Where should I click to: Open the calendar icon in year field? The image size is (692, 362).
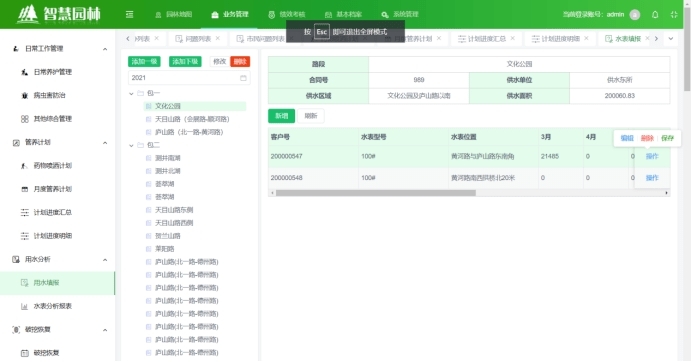click(x=243, y=78)
